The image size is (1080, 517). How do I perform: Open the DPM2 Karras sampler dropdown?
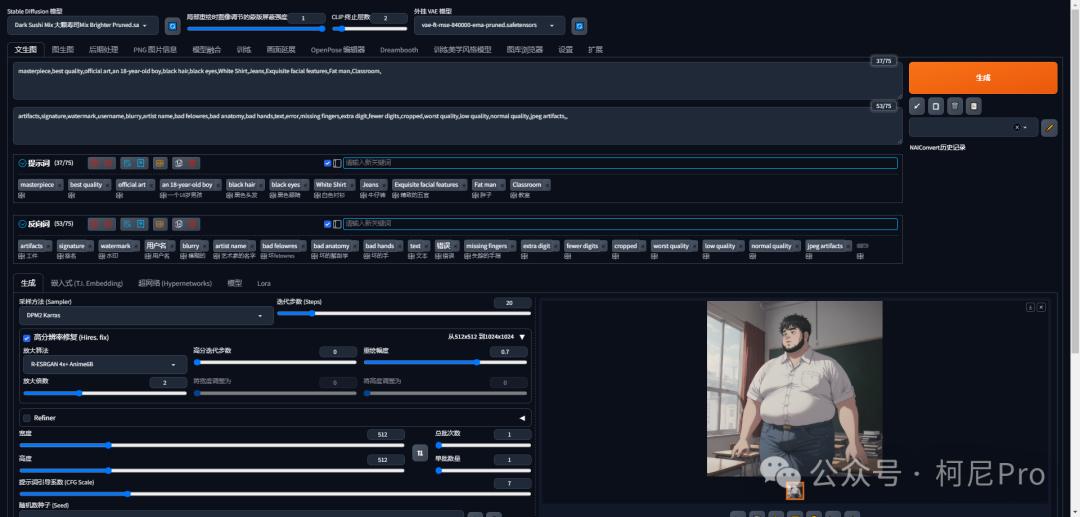(x=145, y=315)
